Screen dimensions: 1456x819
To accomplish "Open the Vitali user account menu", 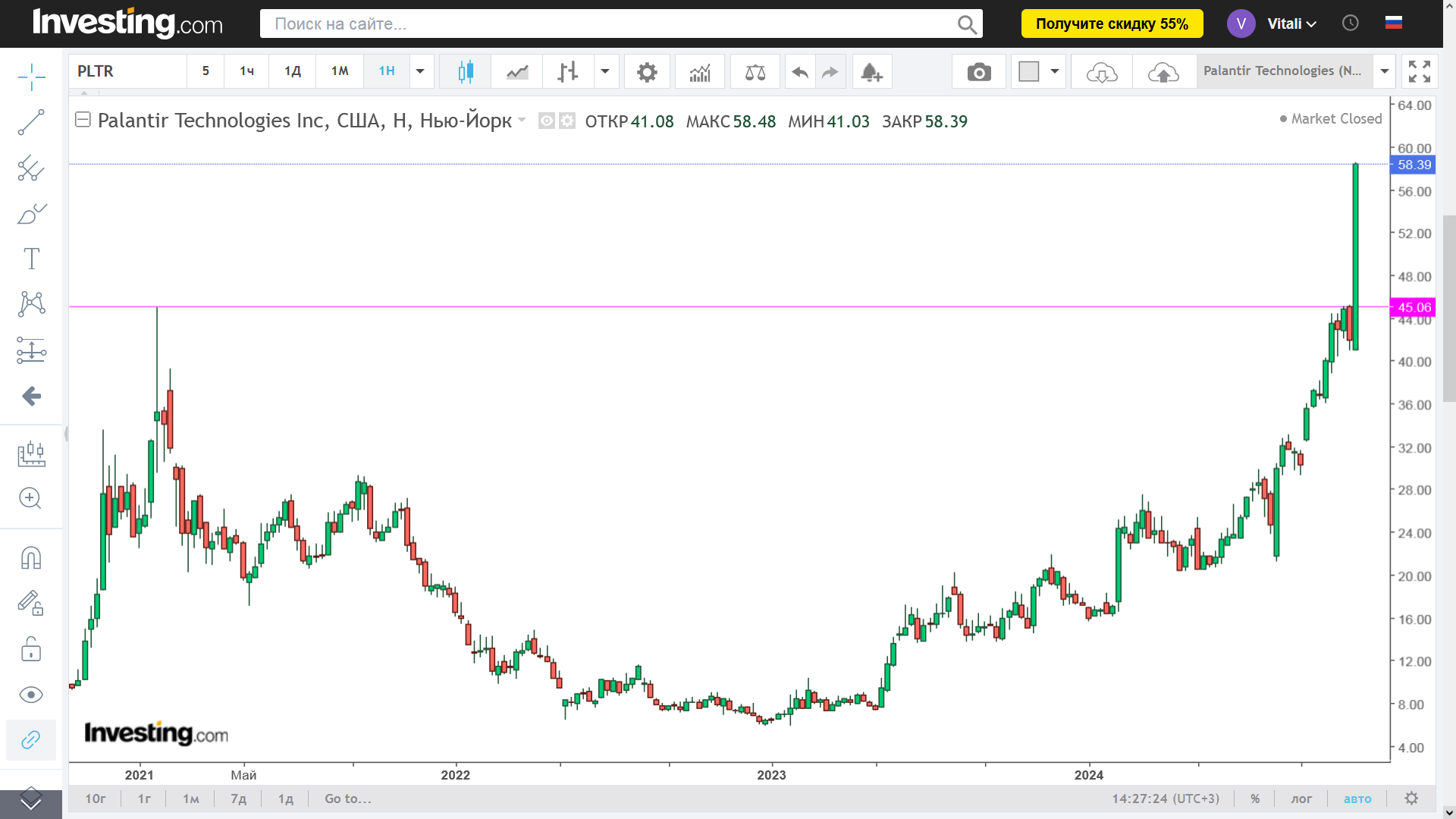I will pyautogui.click(x=1291, y=24).
